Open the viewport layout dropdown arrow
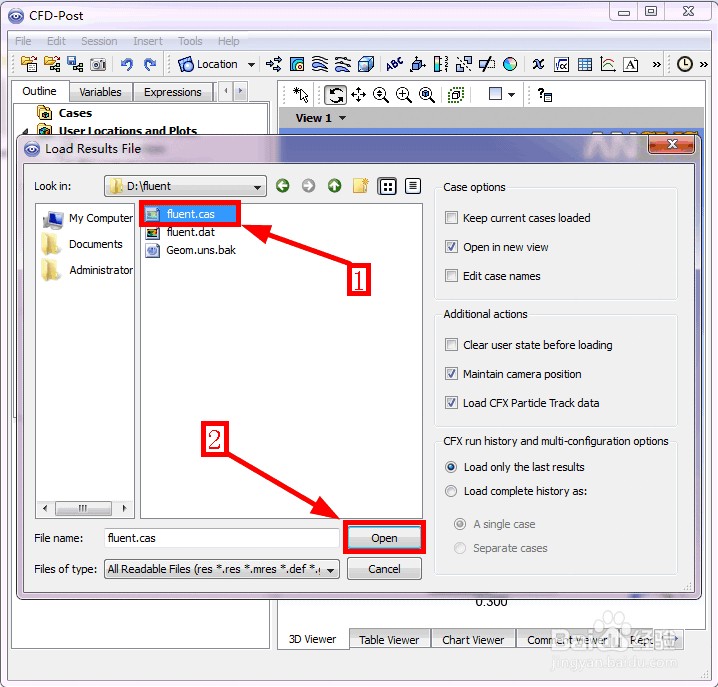This screenshot has height=687, width=718. (x=511, y=95)
